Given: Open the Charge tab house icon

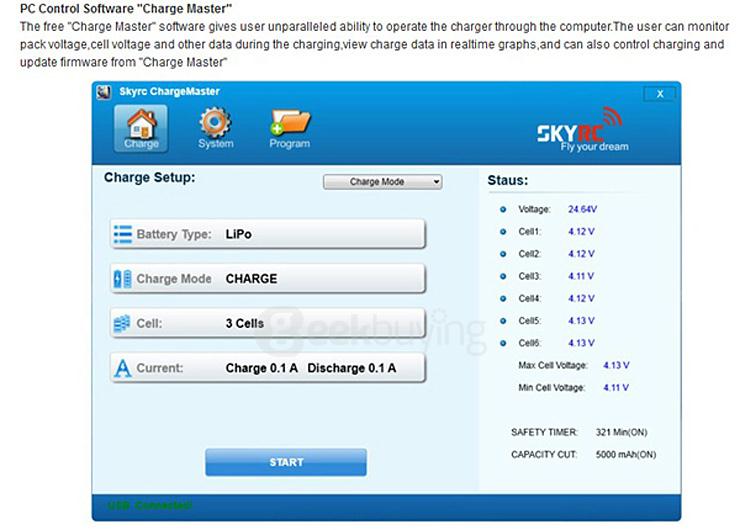Looking at the screenshot, I should click(141, 128).
